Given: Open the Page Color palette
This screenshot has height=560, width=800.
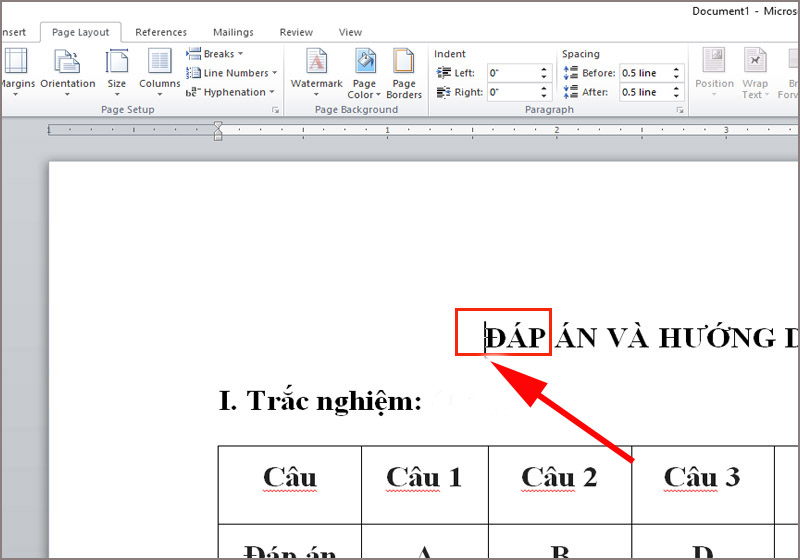Looking at the screenshot, I should [x=364, y=74].
